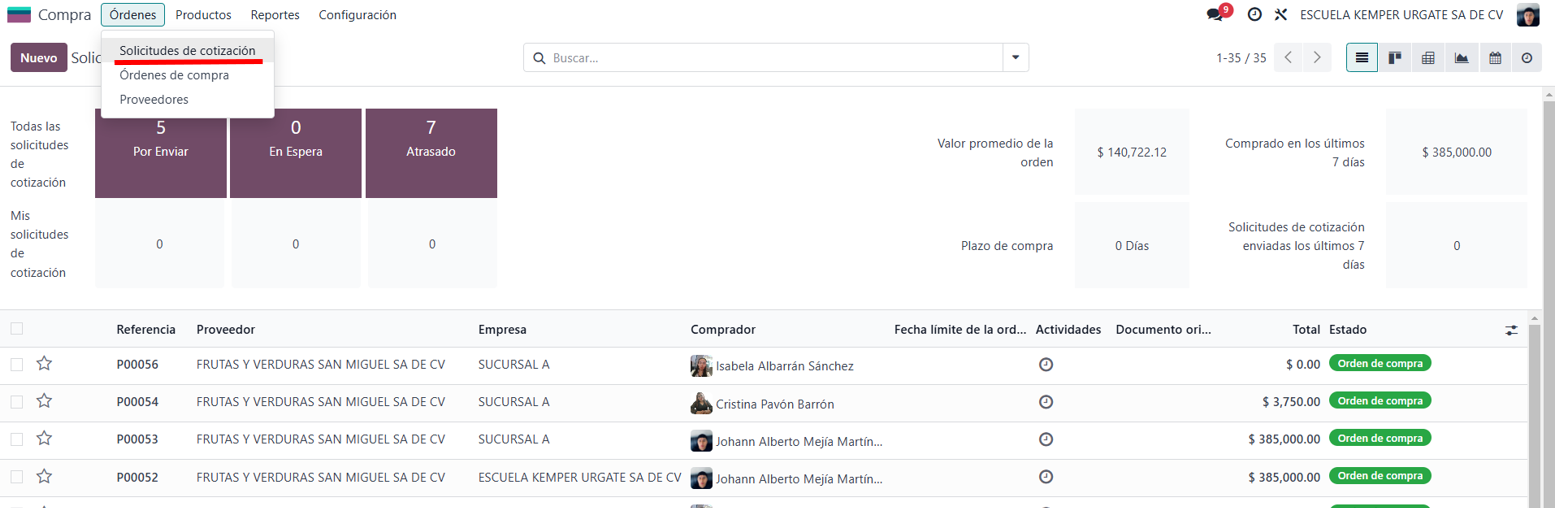Viewport: 1557px width, 508px height.
Task: Open the Activity view clock icon
Action: (x=1526, y=58)
